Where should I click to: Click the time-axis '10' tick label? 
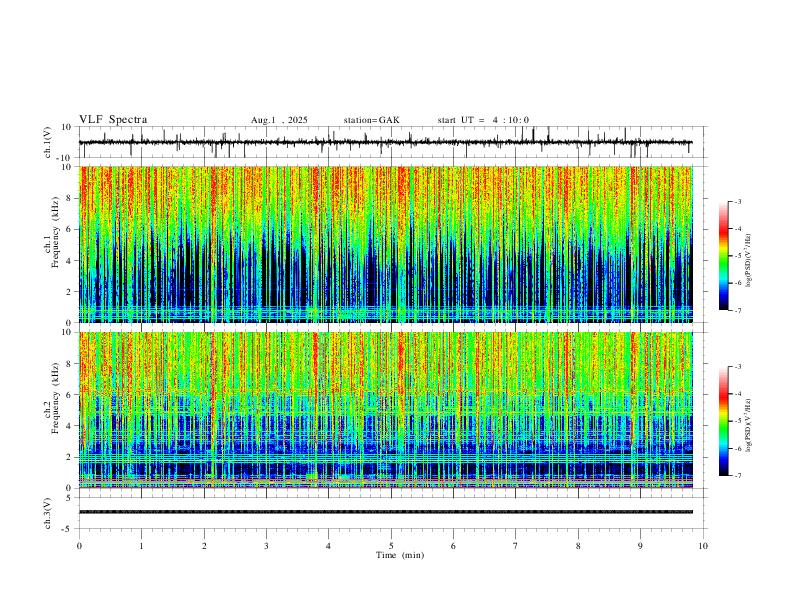tap(703, 546)
